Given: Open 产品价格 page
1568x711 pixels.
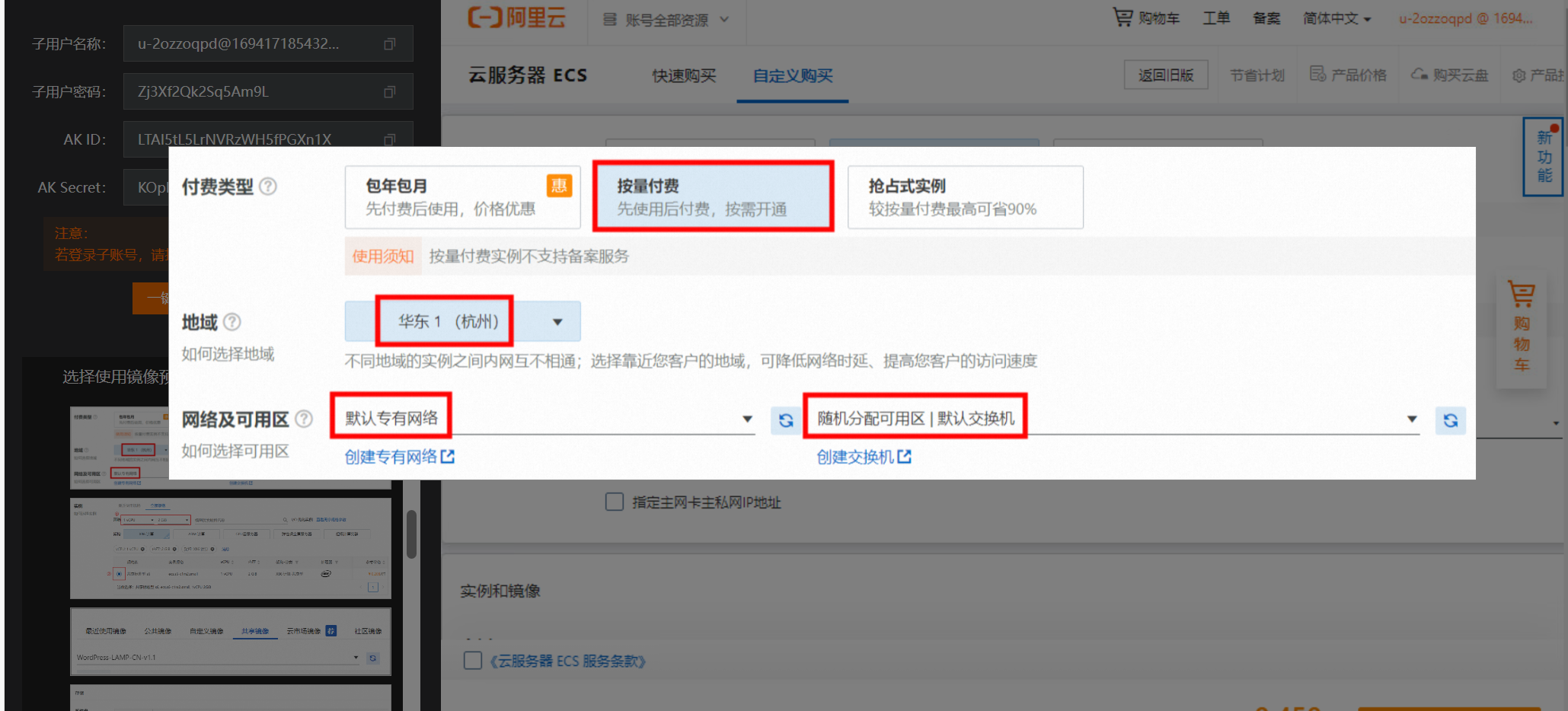Looking at the screenshot, I should tap(1348, 75).
